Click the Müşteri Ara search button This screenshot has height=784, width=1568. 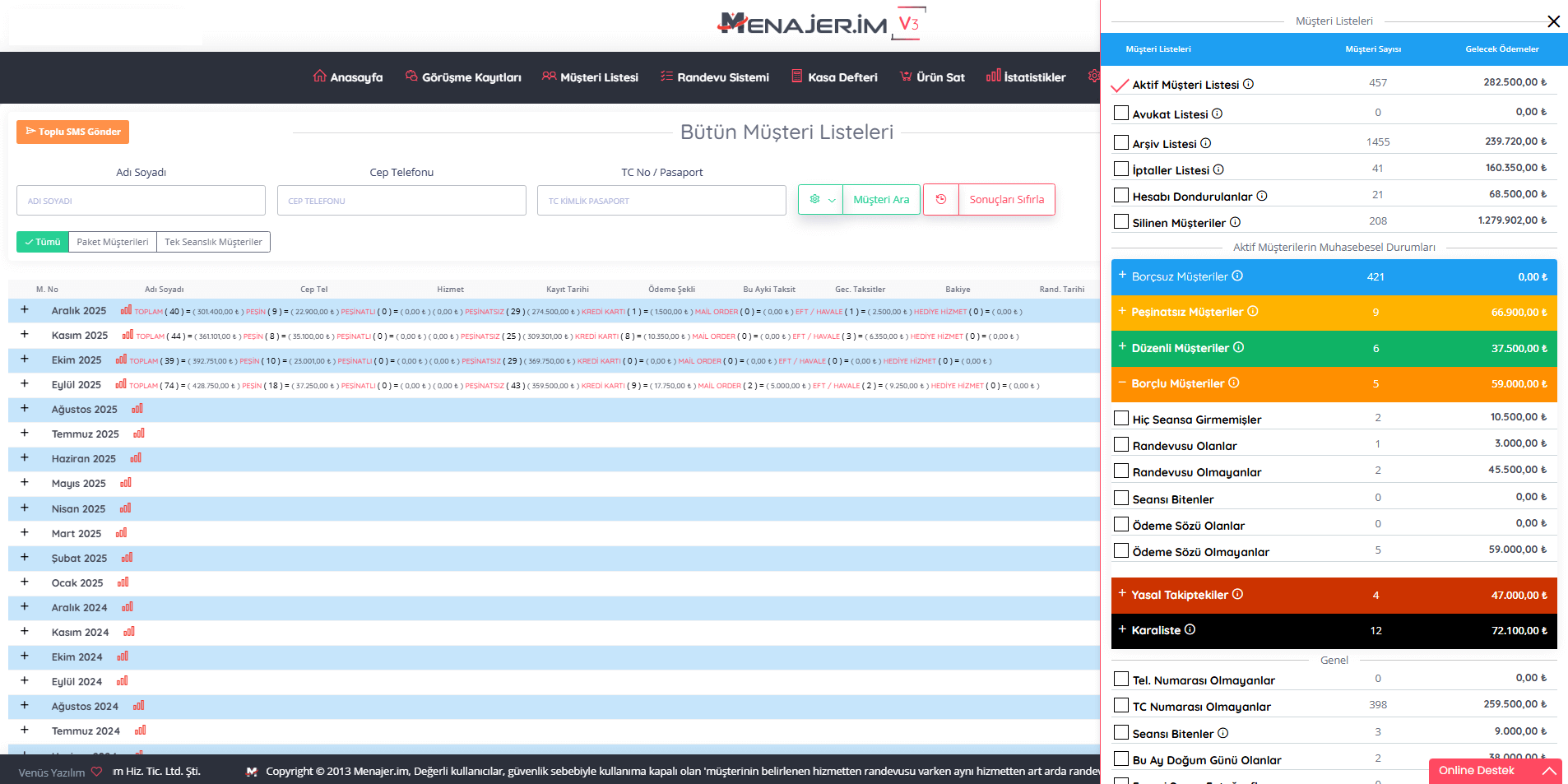(881, 200)
